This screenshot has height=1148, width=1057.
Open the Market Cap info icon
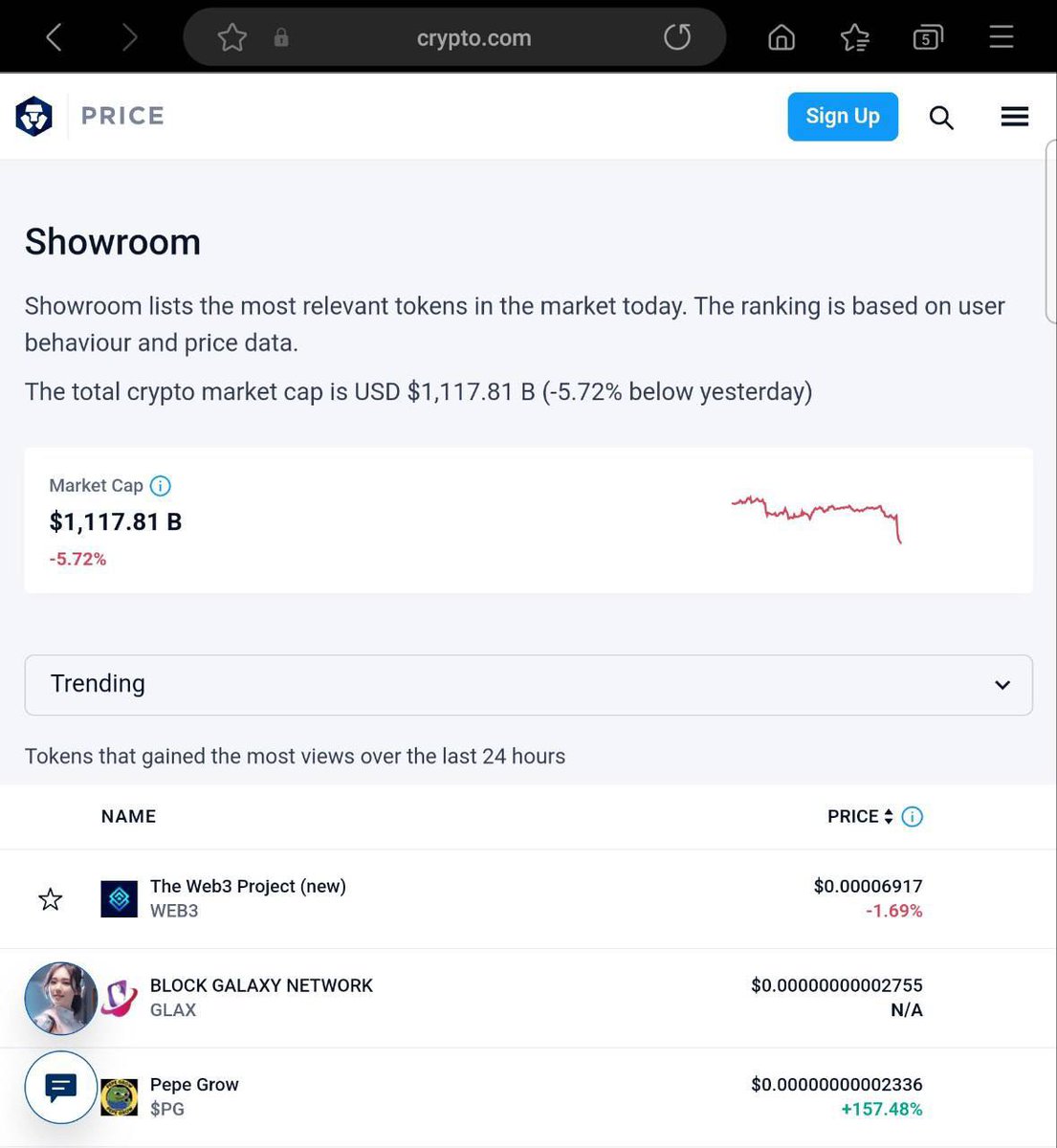161,486
